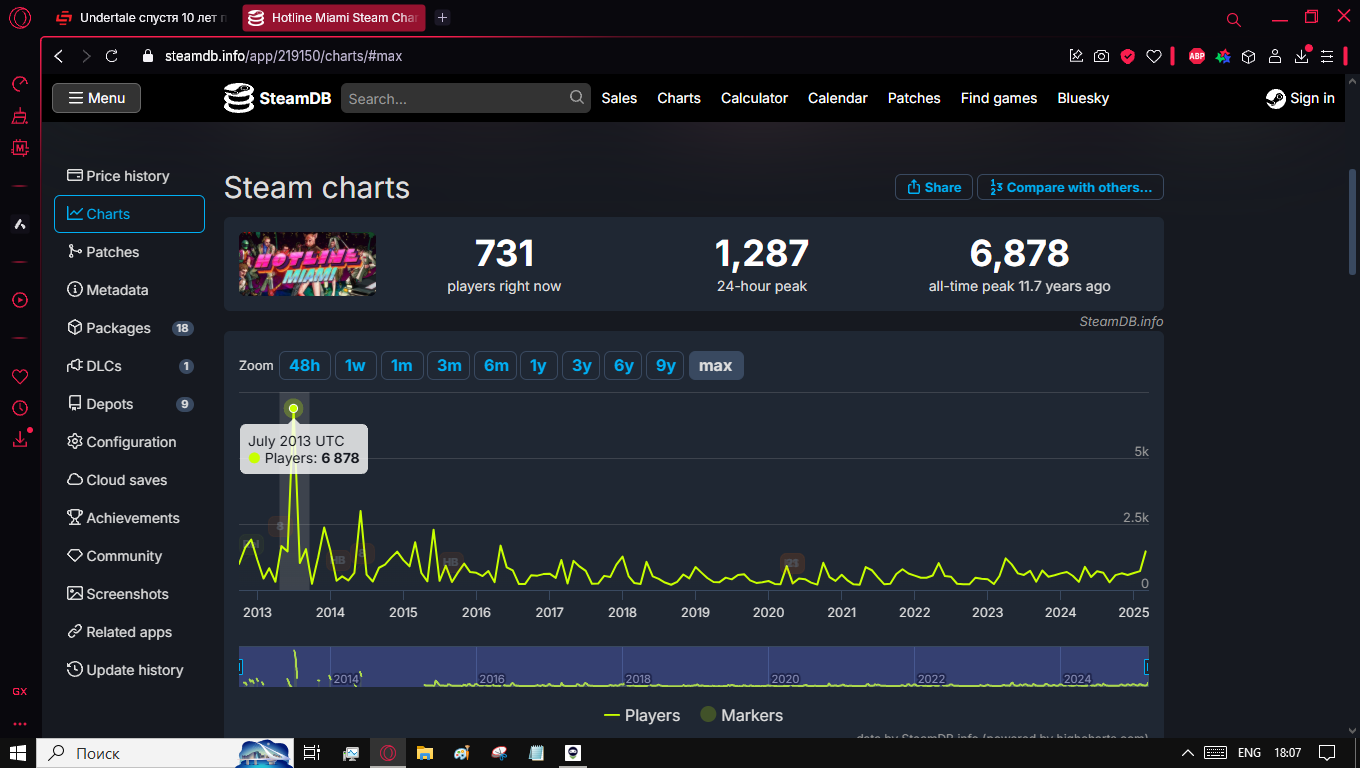Set chart zoom to 1y
Screen dimensions: 1360x768
[538, 366]
